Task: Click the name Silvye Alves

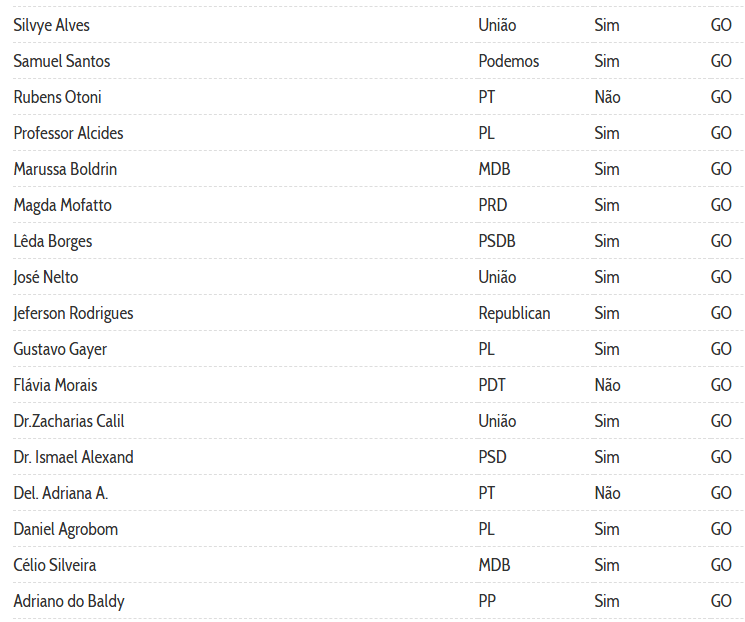Action: point(51,25)
